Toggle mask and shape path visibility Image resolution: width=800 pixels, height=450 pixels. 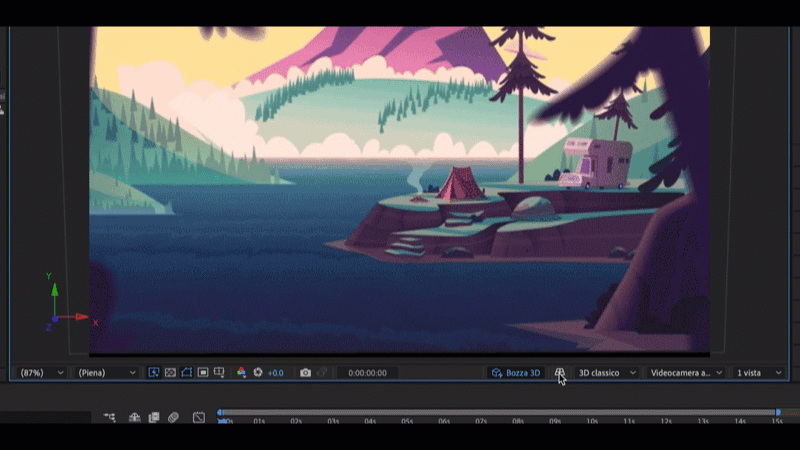(x=186, y=373)
